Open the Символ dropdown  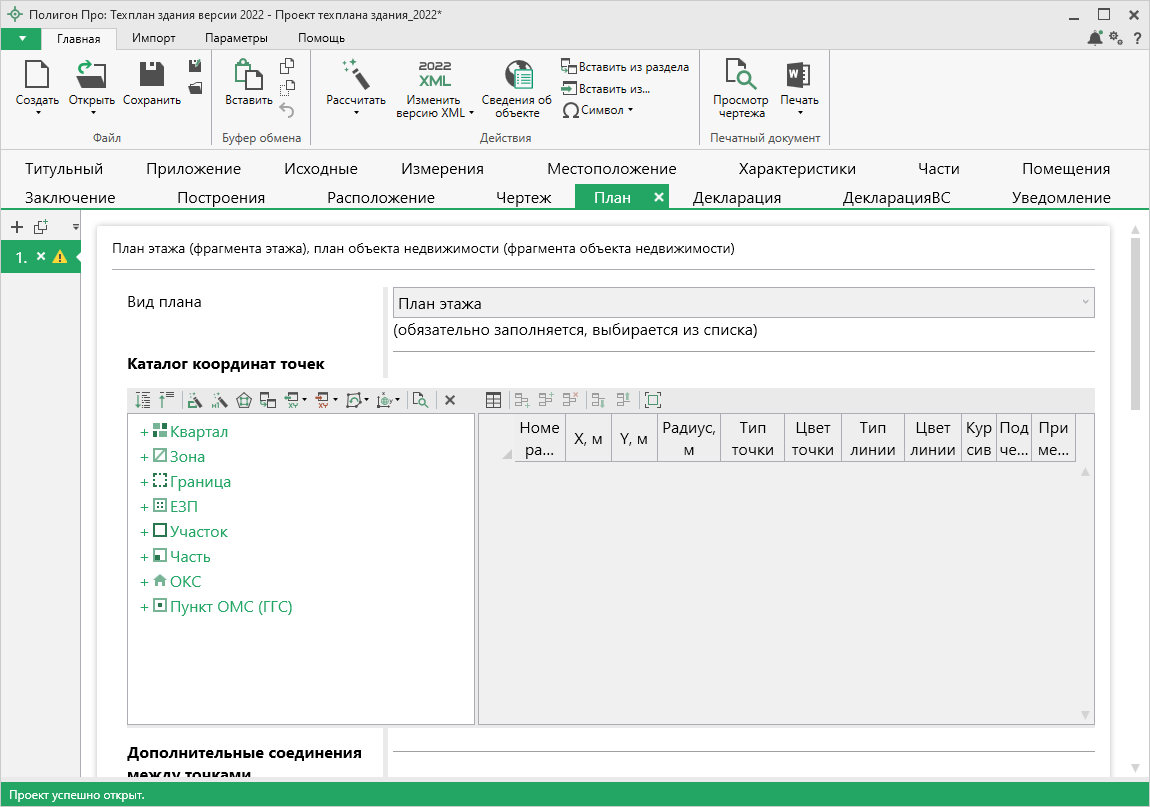click(x=598, y=110)
